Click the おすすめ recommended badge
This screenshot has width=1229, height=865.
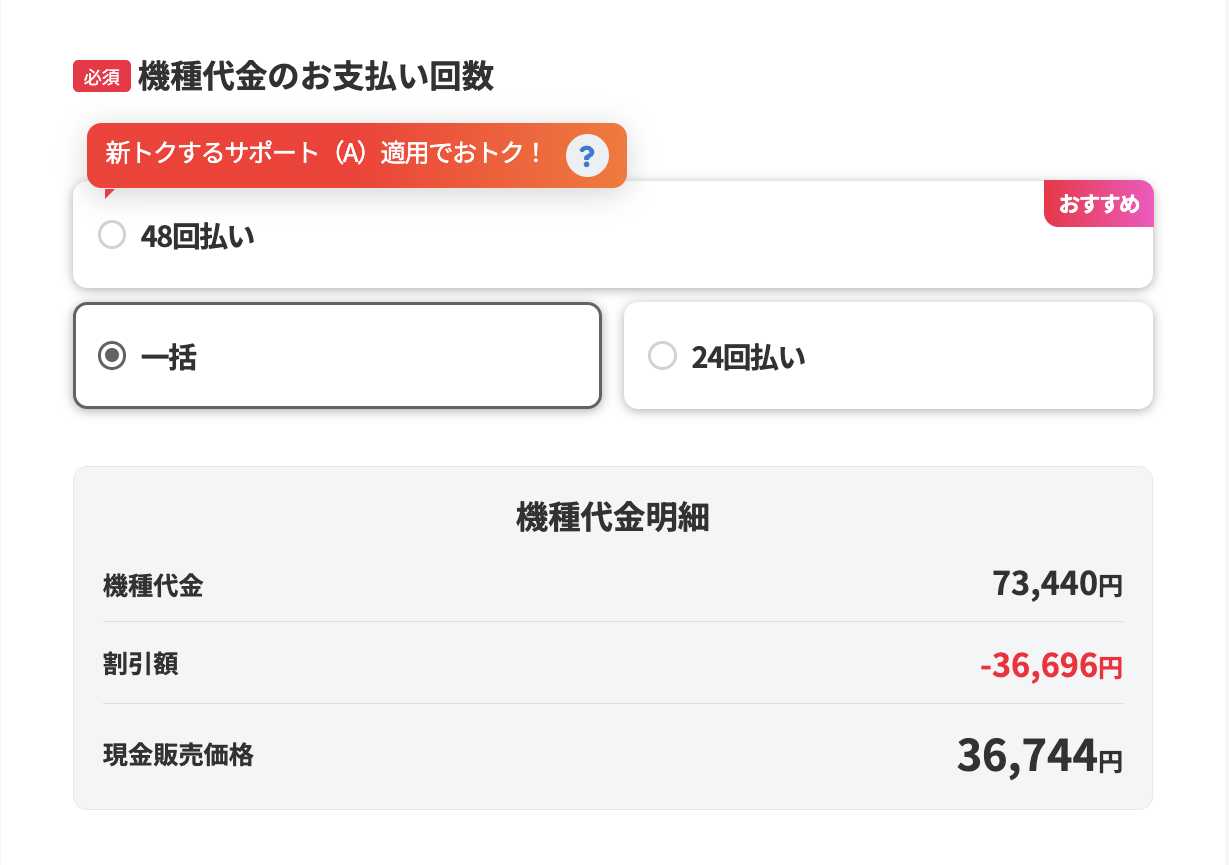(x=1099, y=204)
